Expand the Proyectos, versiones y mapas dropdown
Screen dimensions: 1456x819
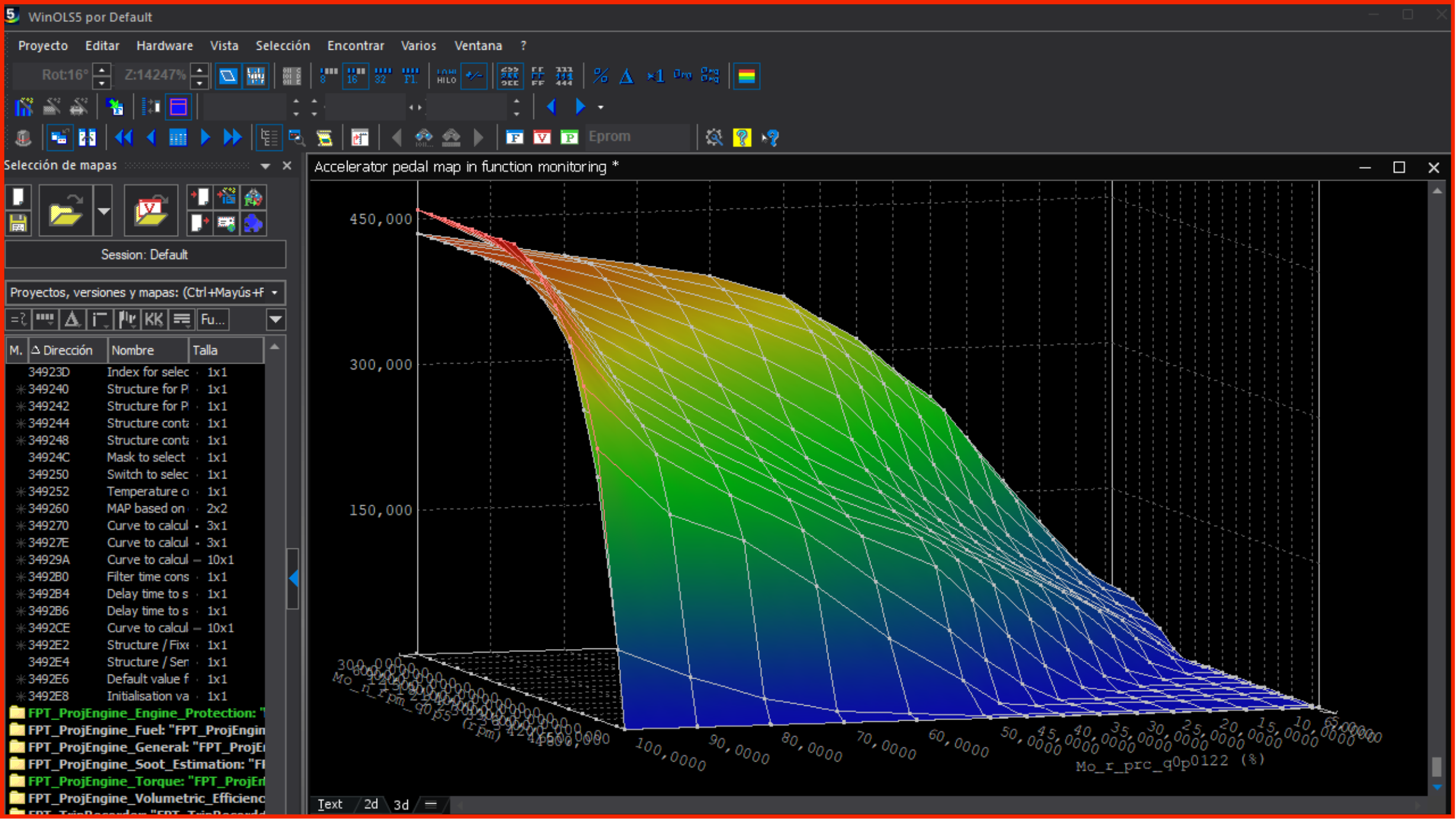(275, 293)
